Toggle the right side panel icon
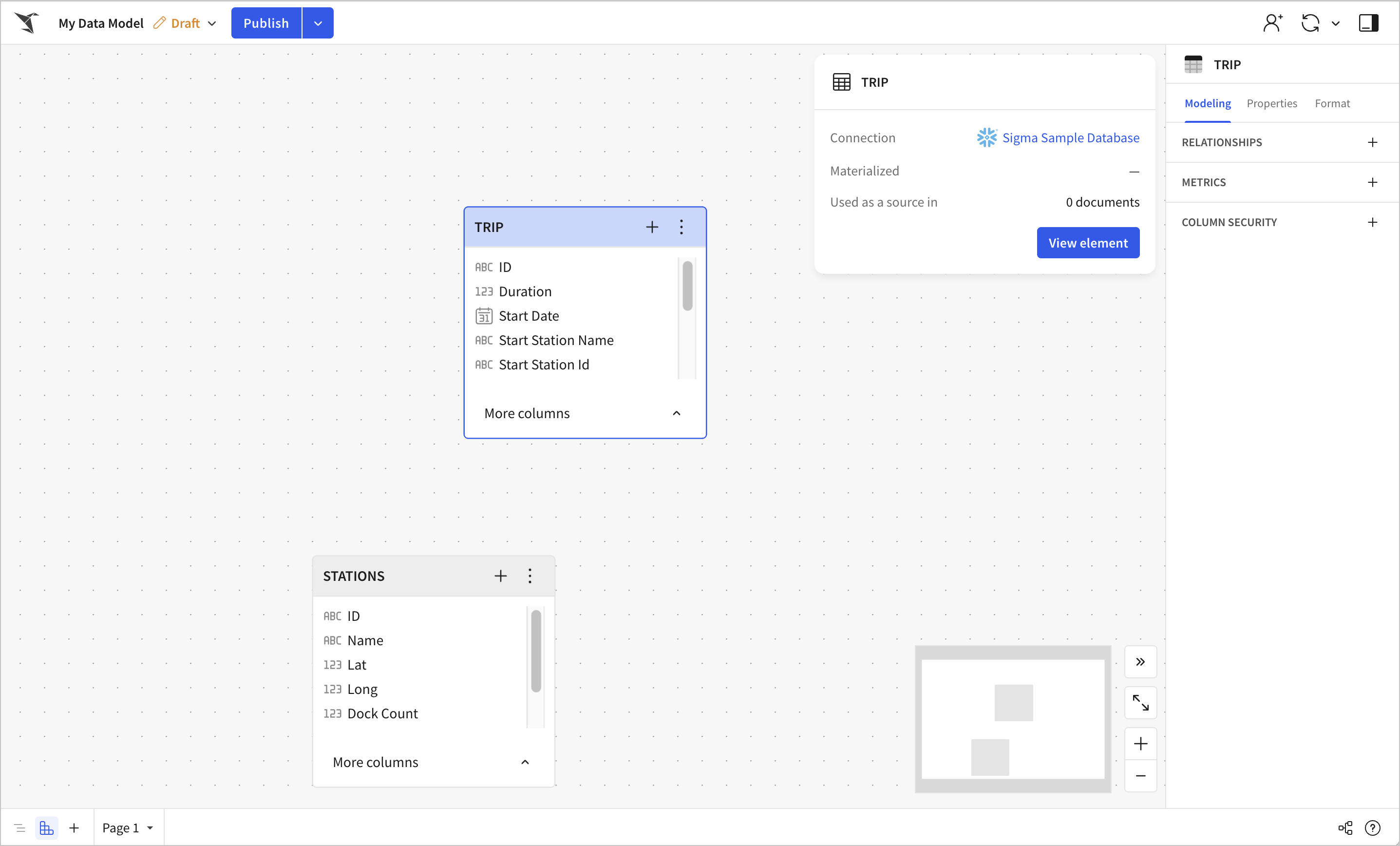Image resolution: width=1400 pixels, height=846 pixels. [x=1368, y=23]
